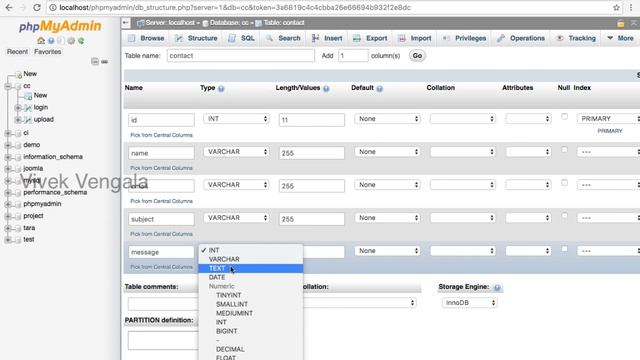Open the Browse tab
Screen dimensions: 640x360
[146, 38]
